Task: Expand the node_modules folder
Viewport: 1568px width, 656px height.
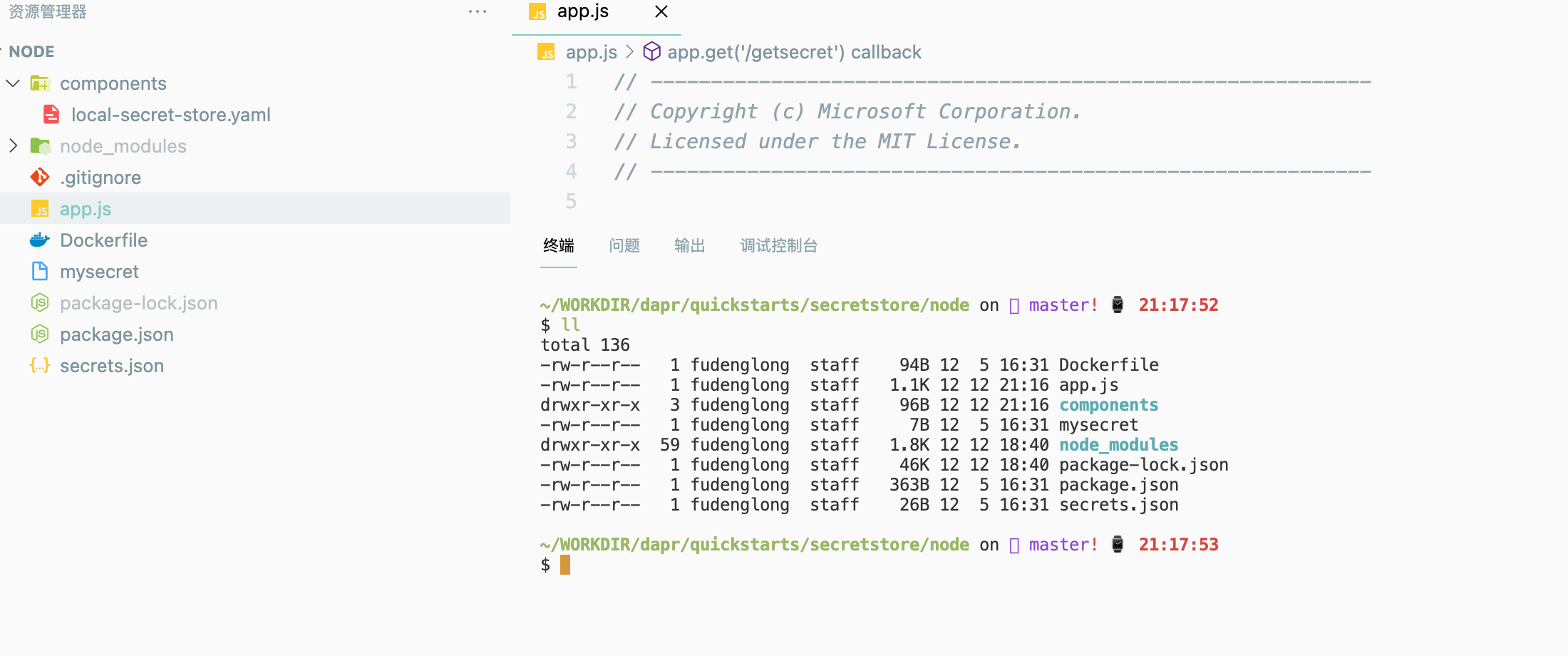Action: click(x=13, y=146)
